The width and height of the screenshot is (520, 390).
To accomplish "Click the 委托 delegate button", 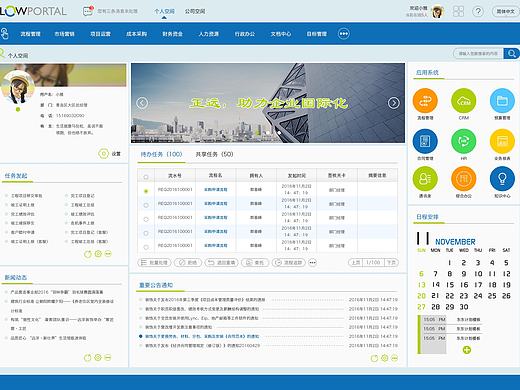I will 255,263.
